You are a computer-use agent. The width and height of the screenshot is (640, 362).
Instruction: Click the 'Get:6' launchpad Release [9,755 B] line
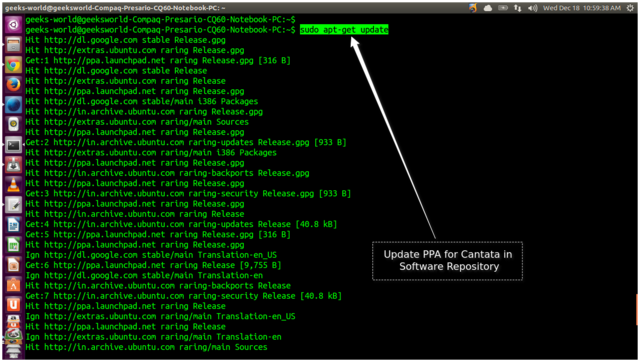coord(153,265)
